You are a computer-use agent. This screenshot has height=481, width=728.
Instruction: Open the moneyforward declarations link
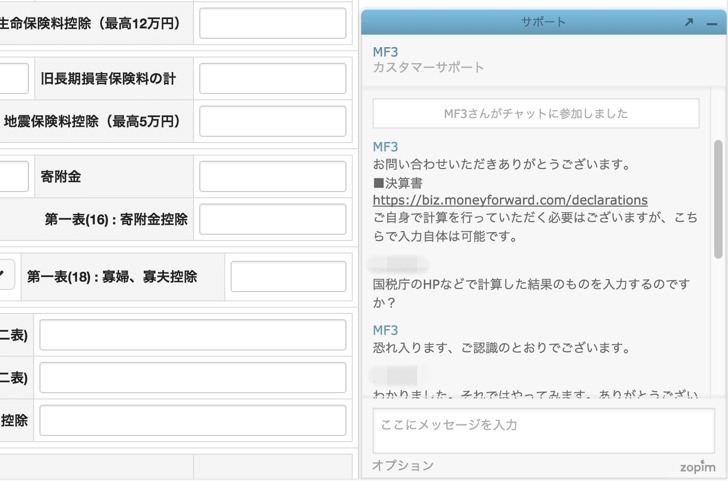[510, 200]
